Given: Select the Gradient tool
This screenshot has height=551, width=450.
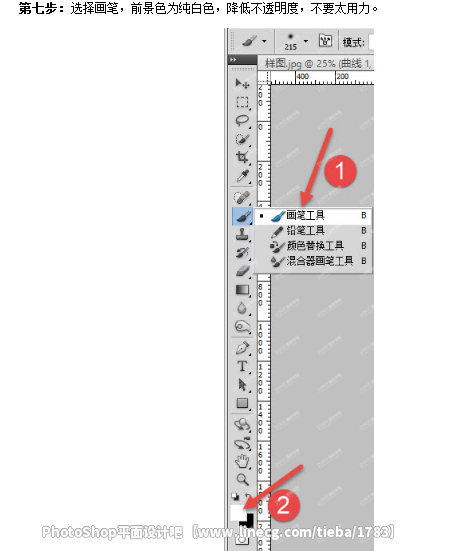Looking at the screenshot, I should coord(242,290).
